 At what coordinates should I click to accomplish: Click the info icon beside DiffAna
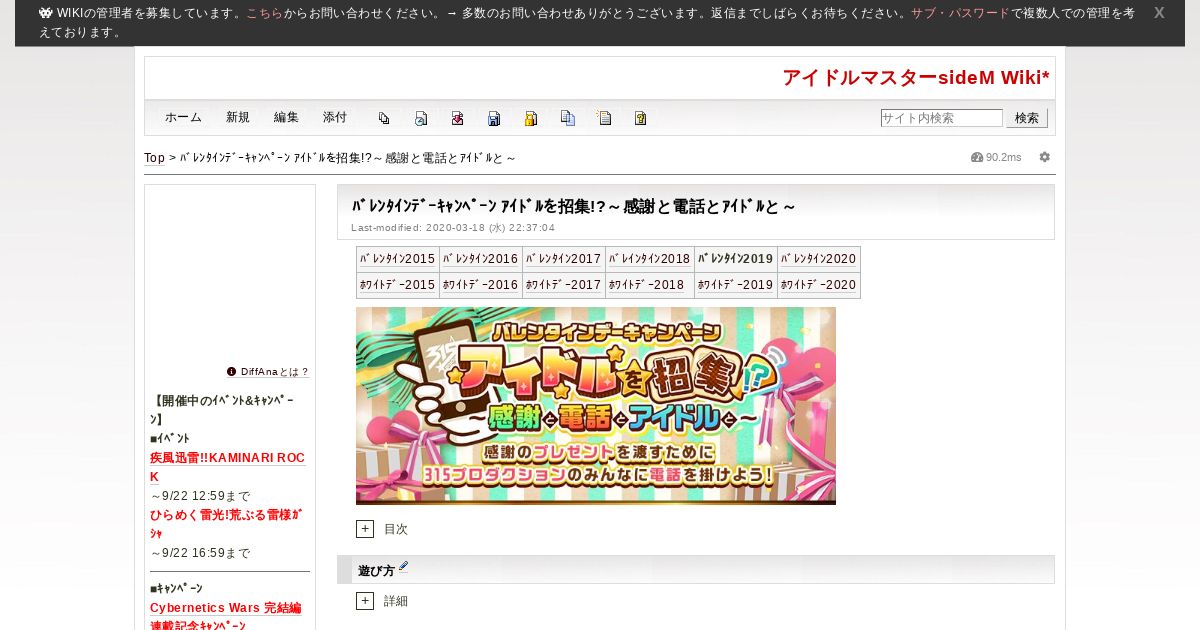point(232,371)
